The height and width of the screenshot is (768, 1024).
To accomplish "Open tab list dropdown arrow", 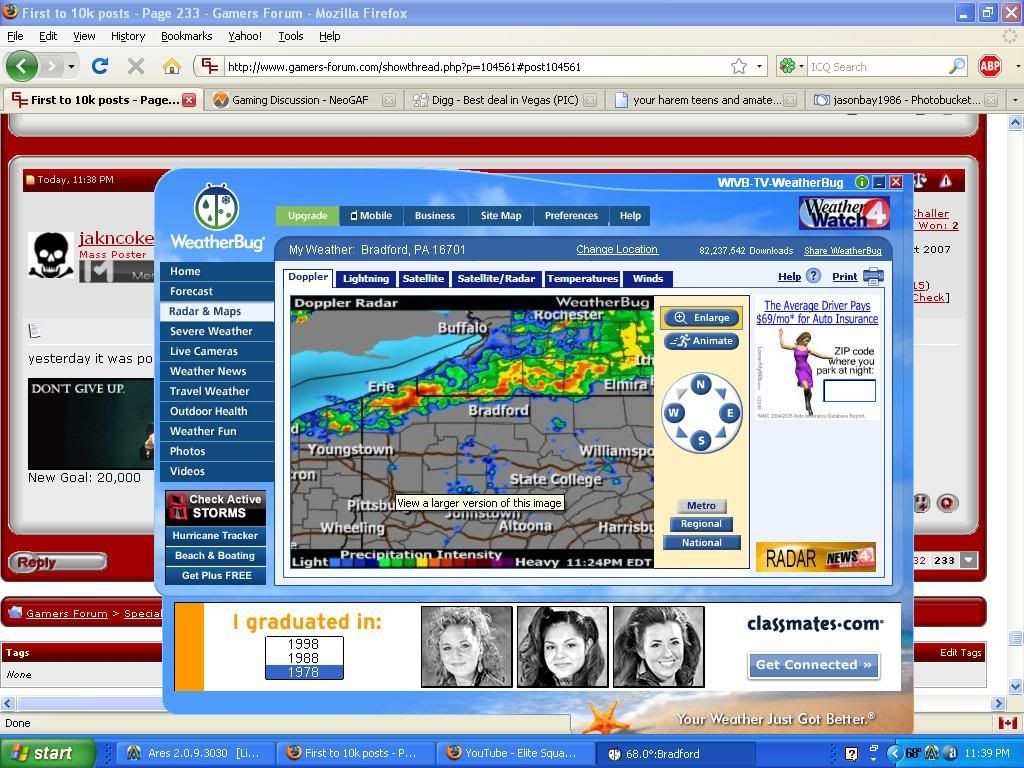I will (1015, 100).
